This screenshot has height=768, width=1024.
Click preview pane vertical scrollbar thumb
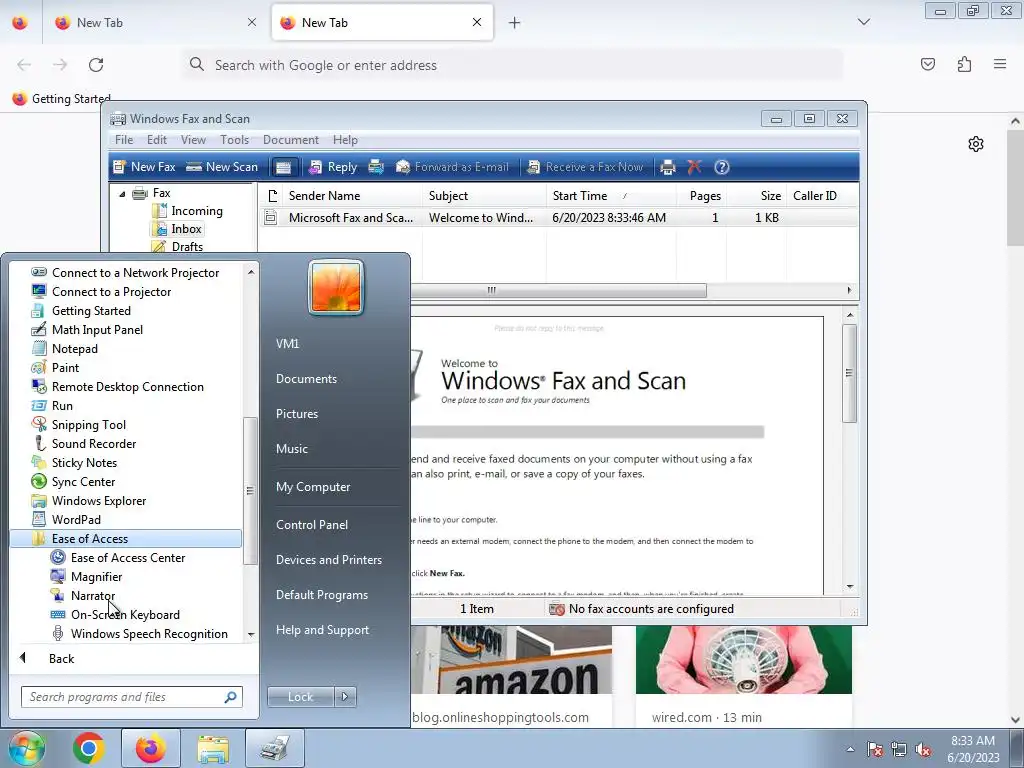[x=849, y=373]
